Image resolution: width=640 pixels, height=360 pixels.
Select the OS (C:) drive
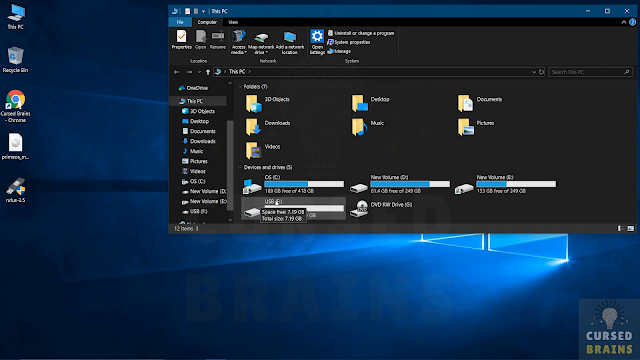click(x=293, y=184)
